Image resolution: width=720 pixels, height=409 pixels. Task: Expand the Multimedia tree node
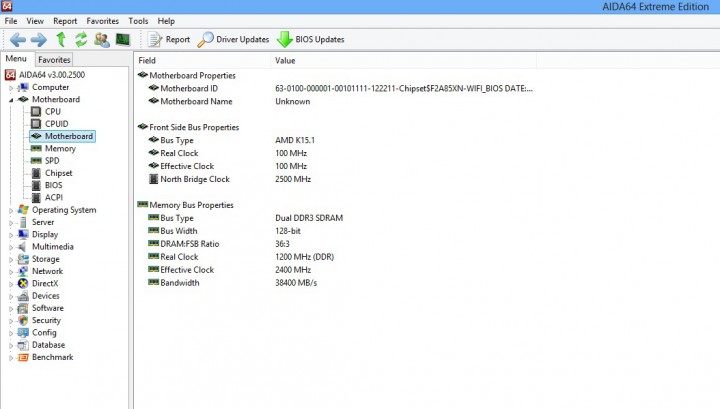(x=11, y=247)
